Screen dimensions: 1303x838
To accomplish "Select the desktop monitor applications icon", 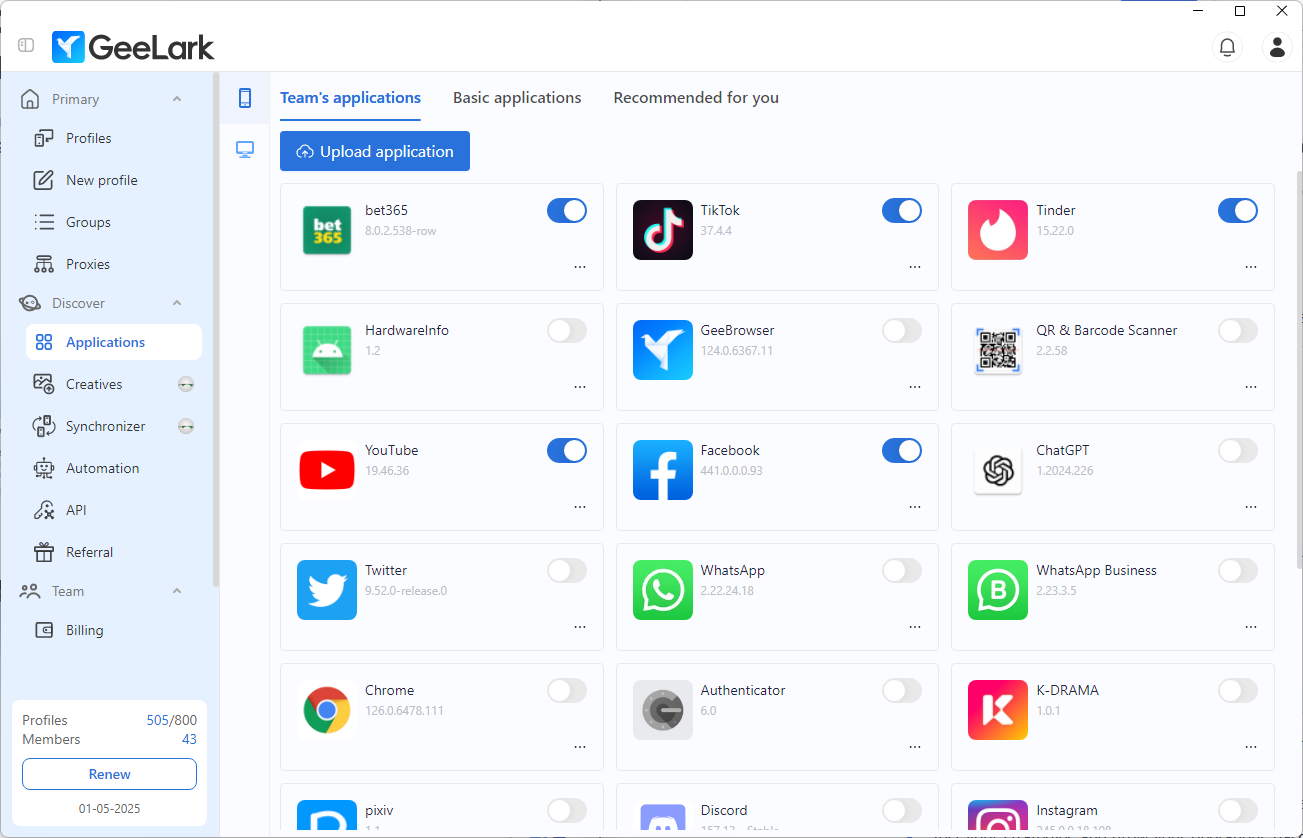I will (244, 150).
